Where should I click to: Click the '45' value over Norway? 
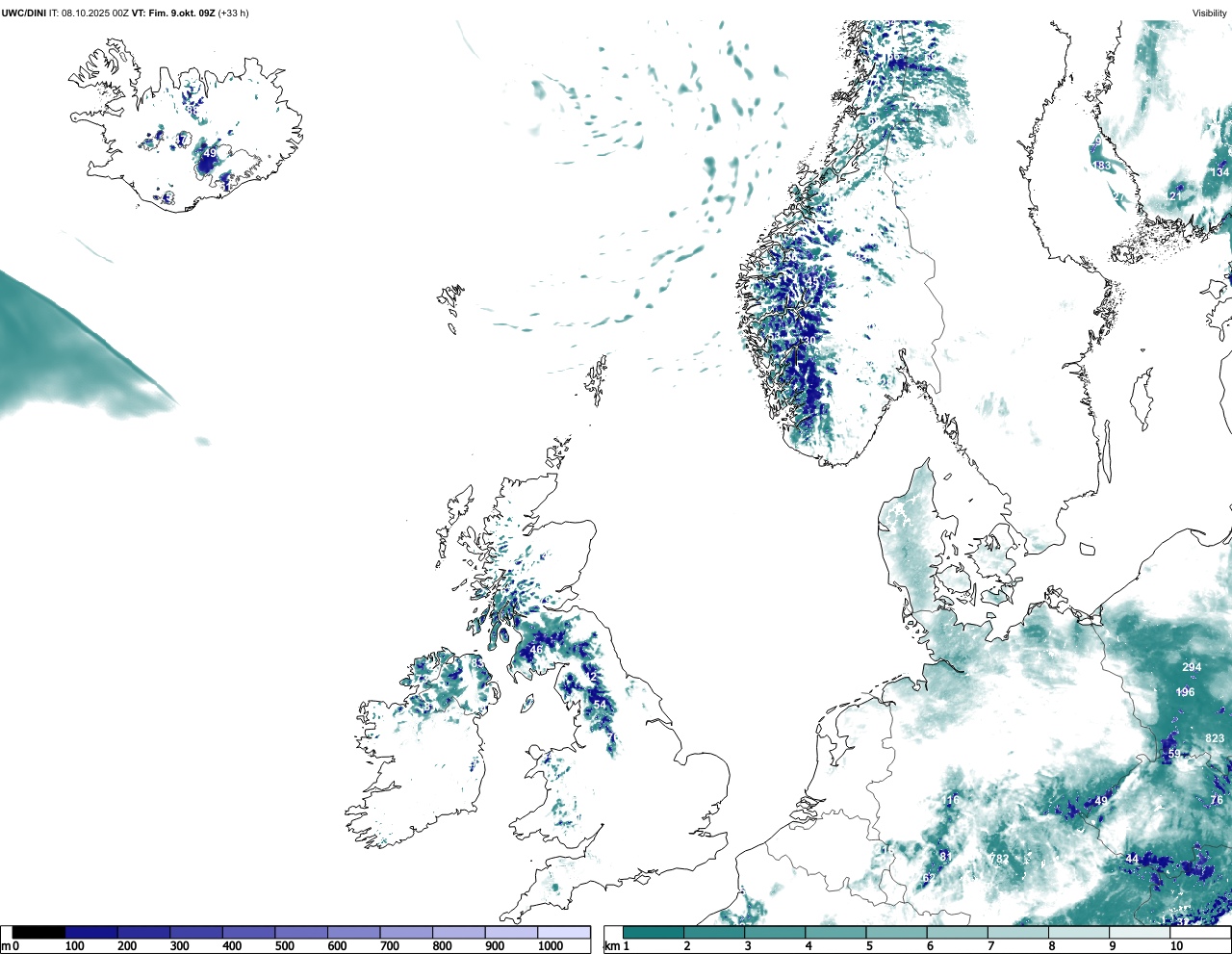[x=811, y=281]
